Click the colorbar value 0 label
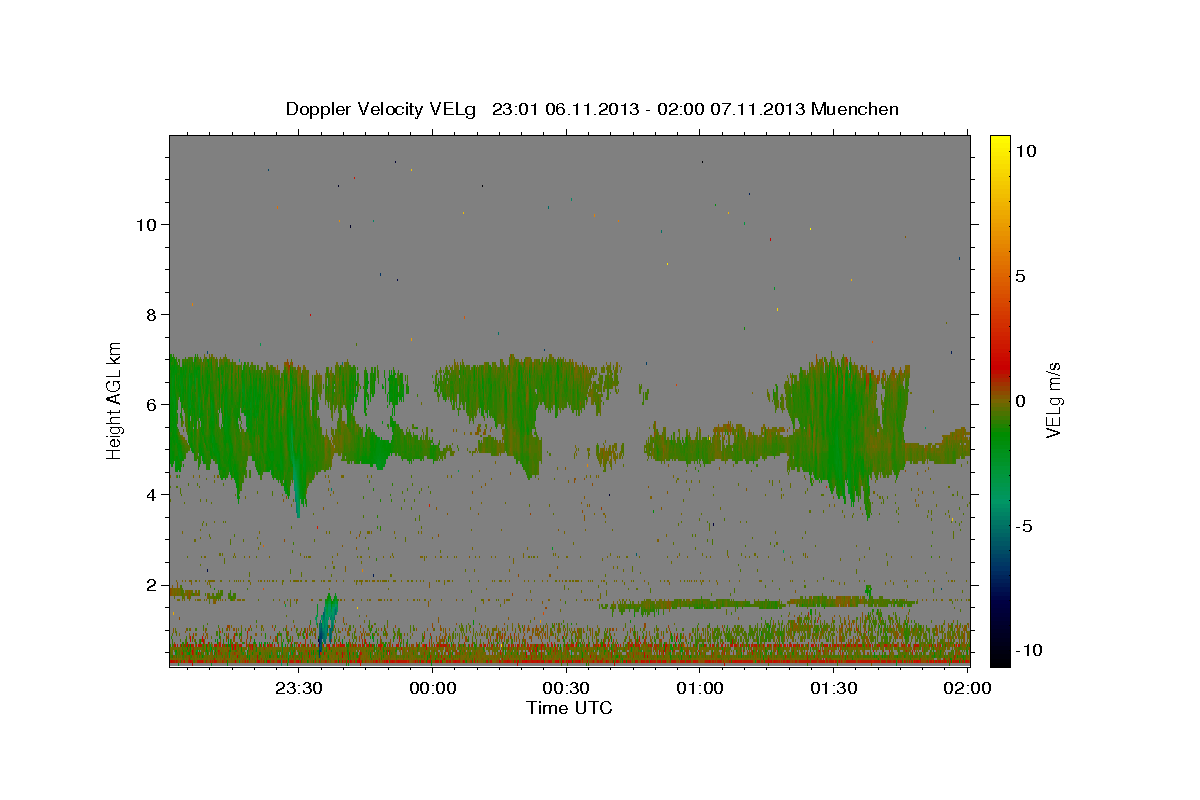The height and width of the screenshot is (800, 1200). point(1020,401)
